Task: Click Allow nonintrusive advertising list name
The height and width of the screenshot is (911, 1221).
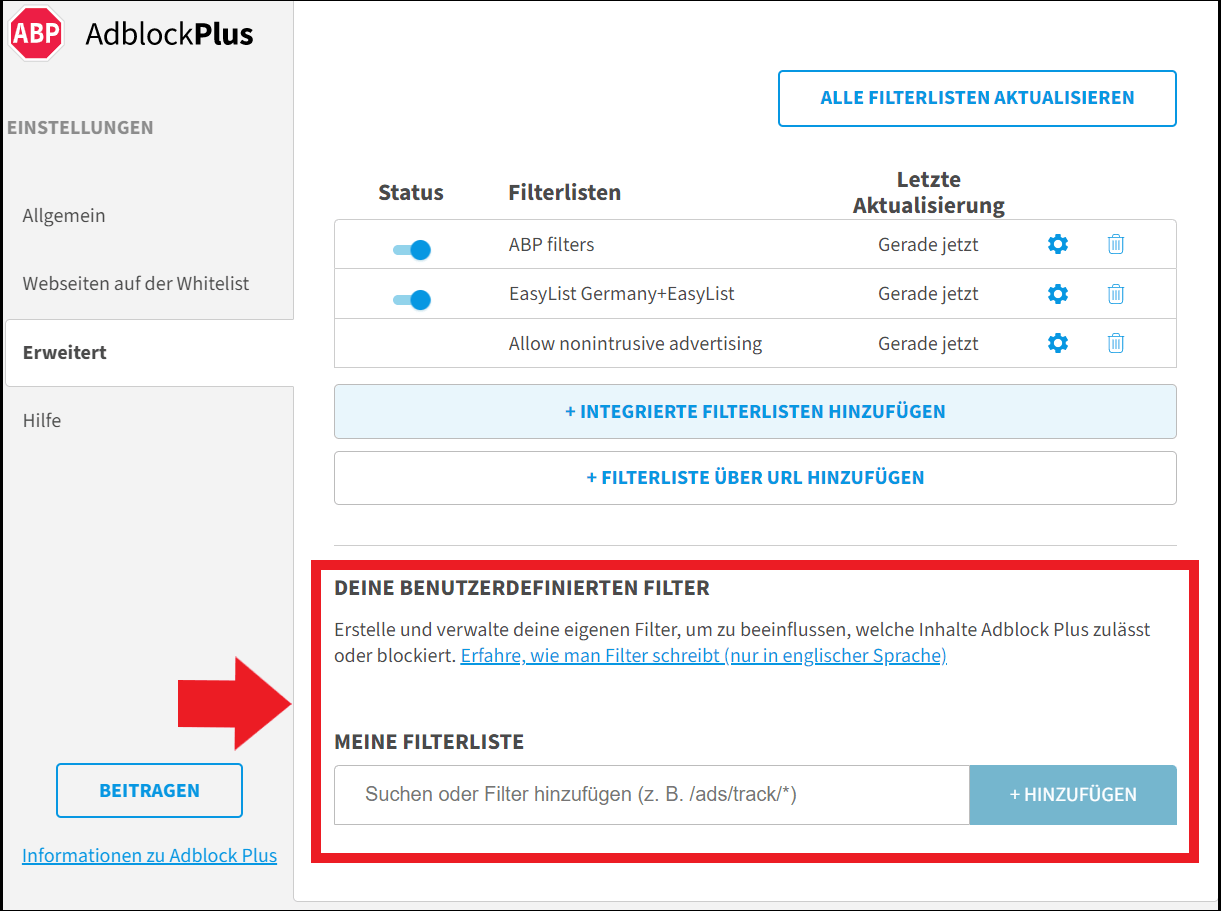Action: 635,344
